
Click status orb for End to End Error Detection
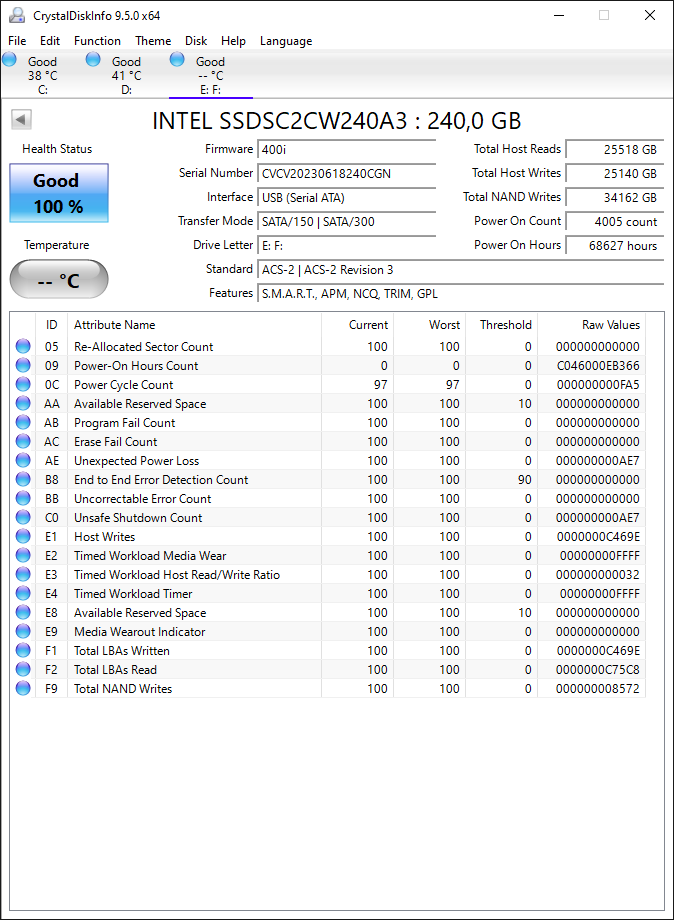pyautogui.click(x=23, y=479)
